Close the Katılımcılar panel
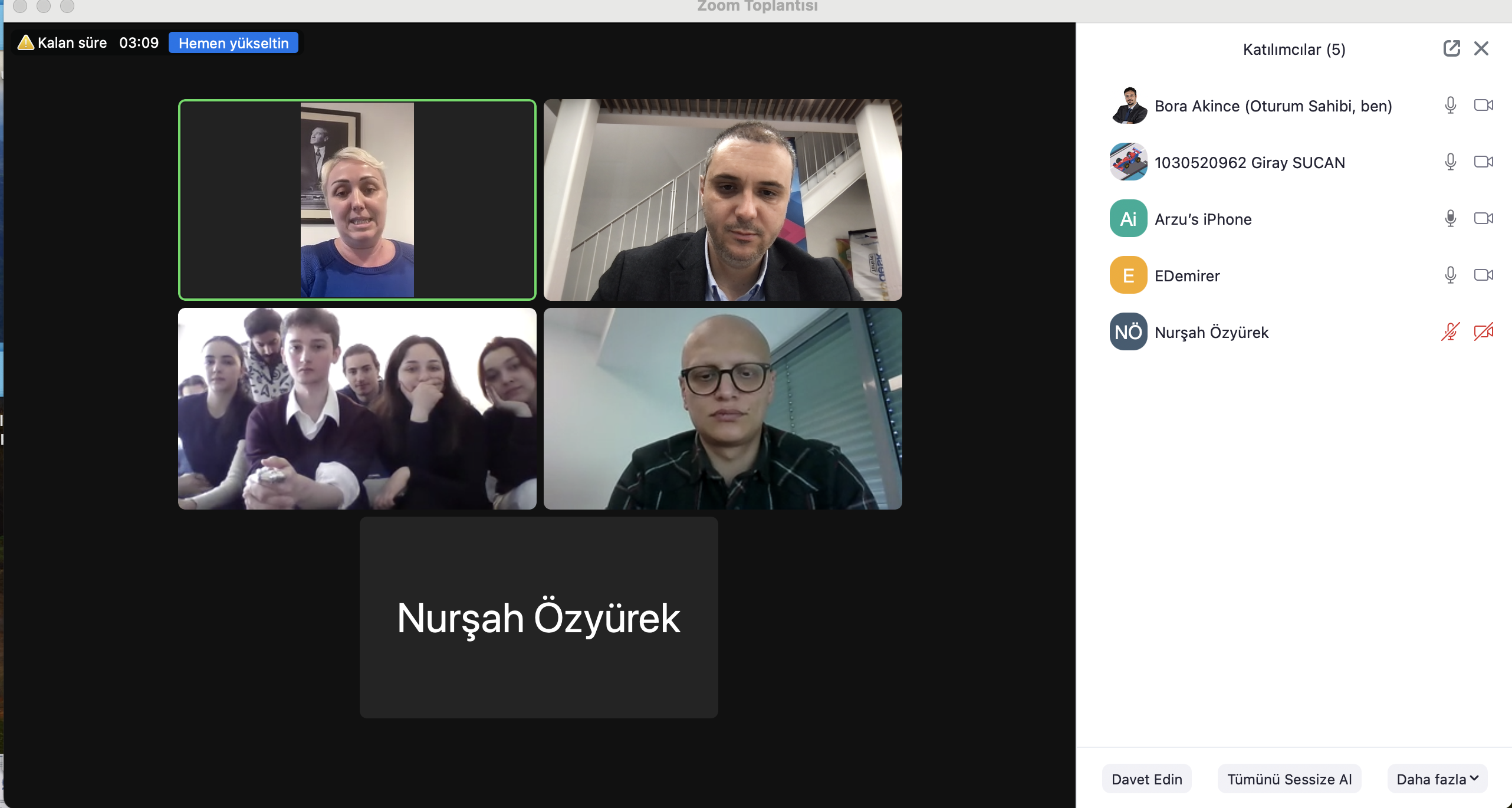This screenshot has width=1512, height=808. click(x=1481, y=48)
